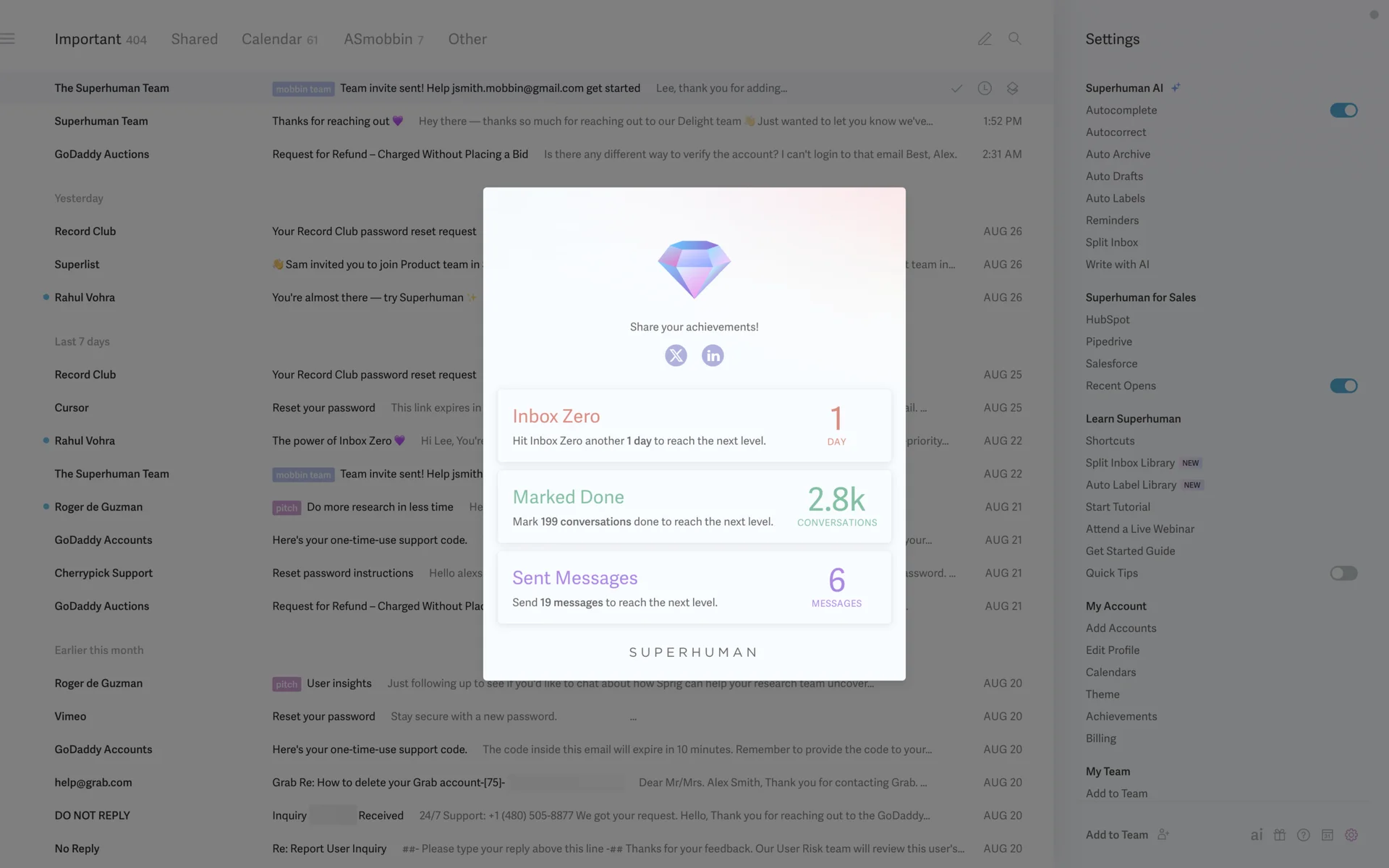Open the help question mark icon
Screen dimensions: 1389x868
(1304, 835)
